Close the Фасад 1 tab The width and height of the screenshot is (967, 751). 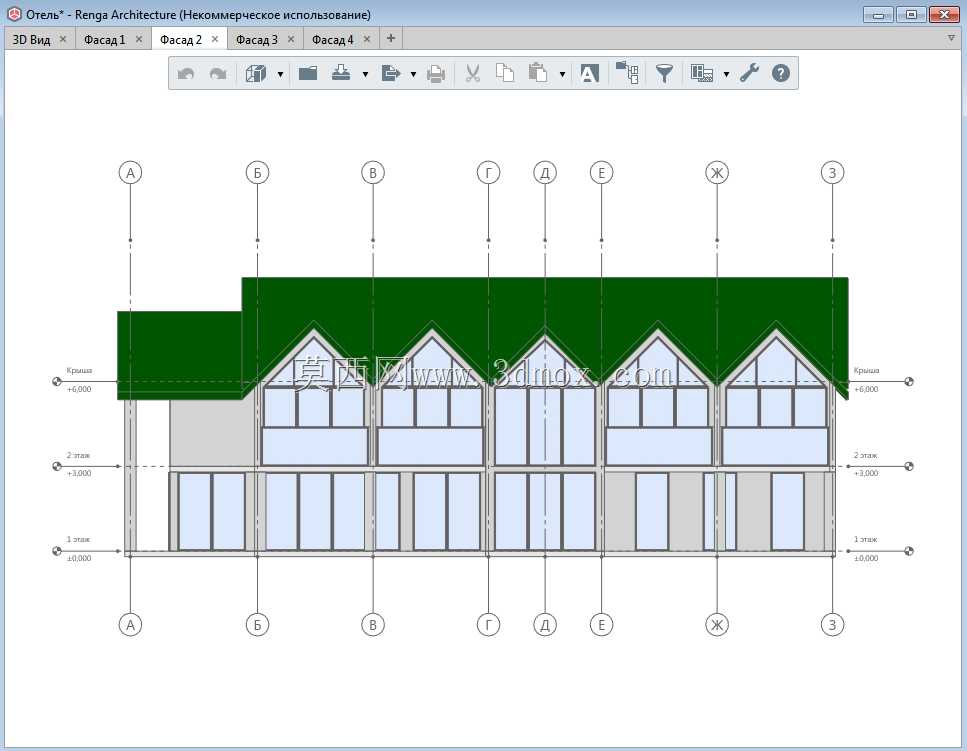click(x=139, y=39)
